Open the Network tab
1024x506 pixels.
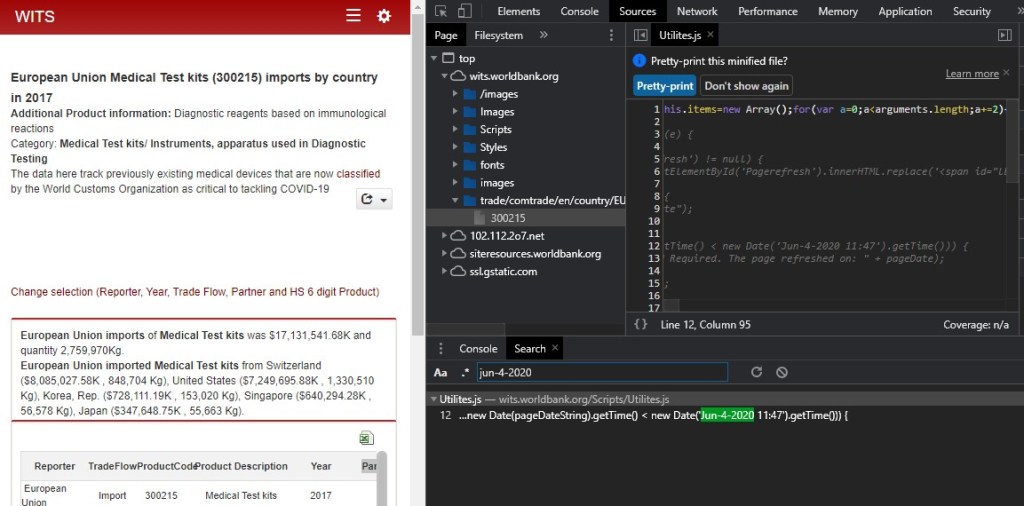697,11
